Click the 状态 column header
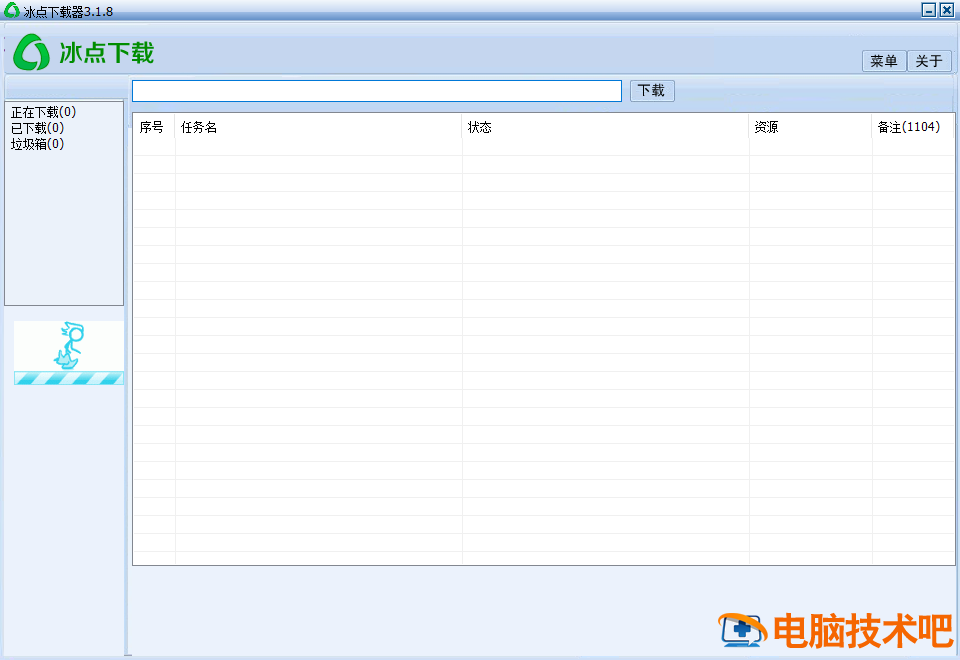The height and width of the screenshot is (660, 960). 605,127
